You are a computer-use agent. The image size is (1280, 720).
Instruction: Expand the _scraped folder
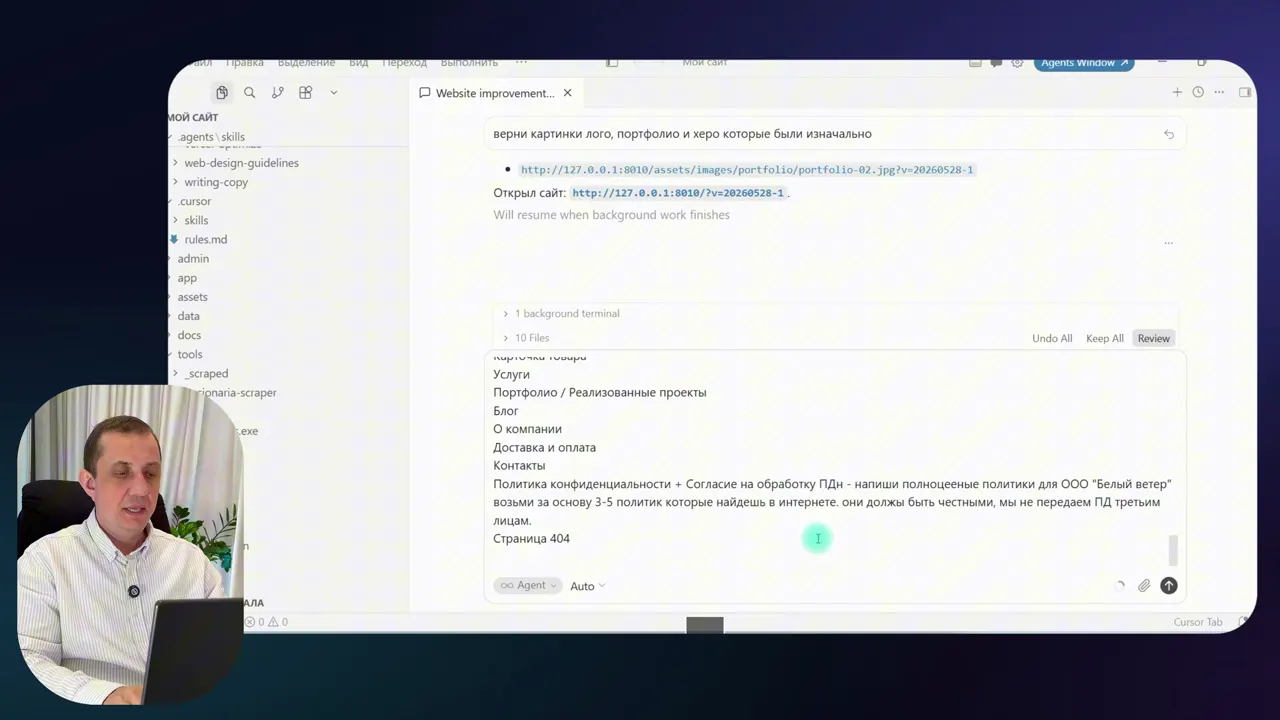(x=206, y=374)
